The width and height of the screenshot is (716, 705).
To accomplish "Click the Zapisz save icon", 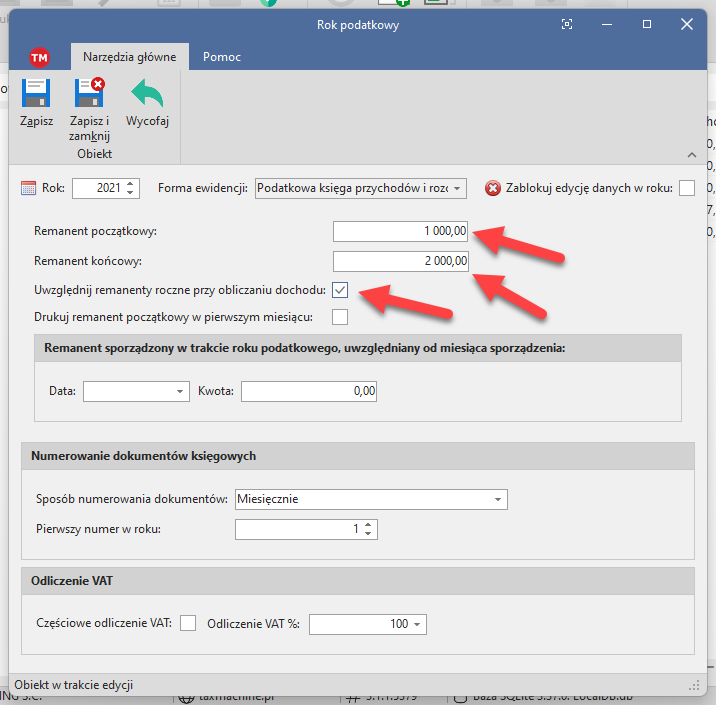I will [36, 94].
